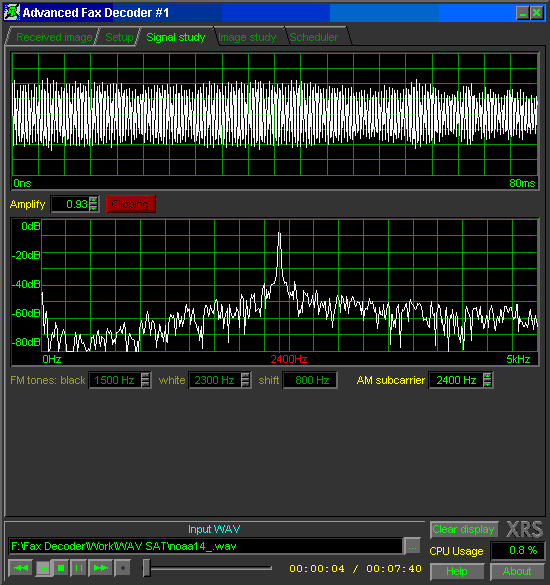The image size is (550, 585).
Task: Click the Clear display button
Action: pyautogui.click(x=464, y=529)
